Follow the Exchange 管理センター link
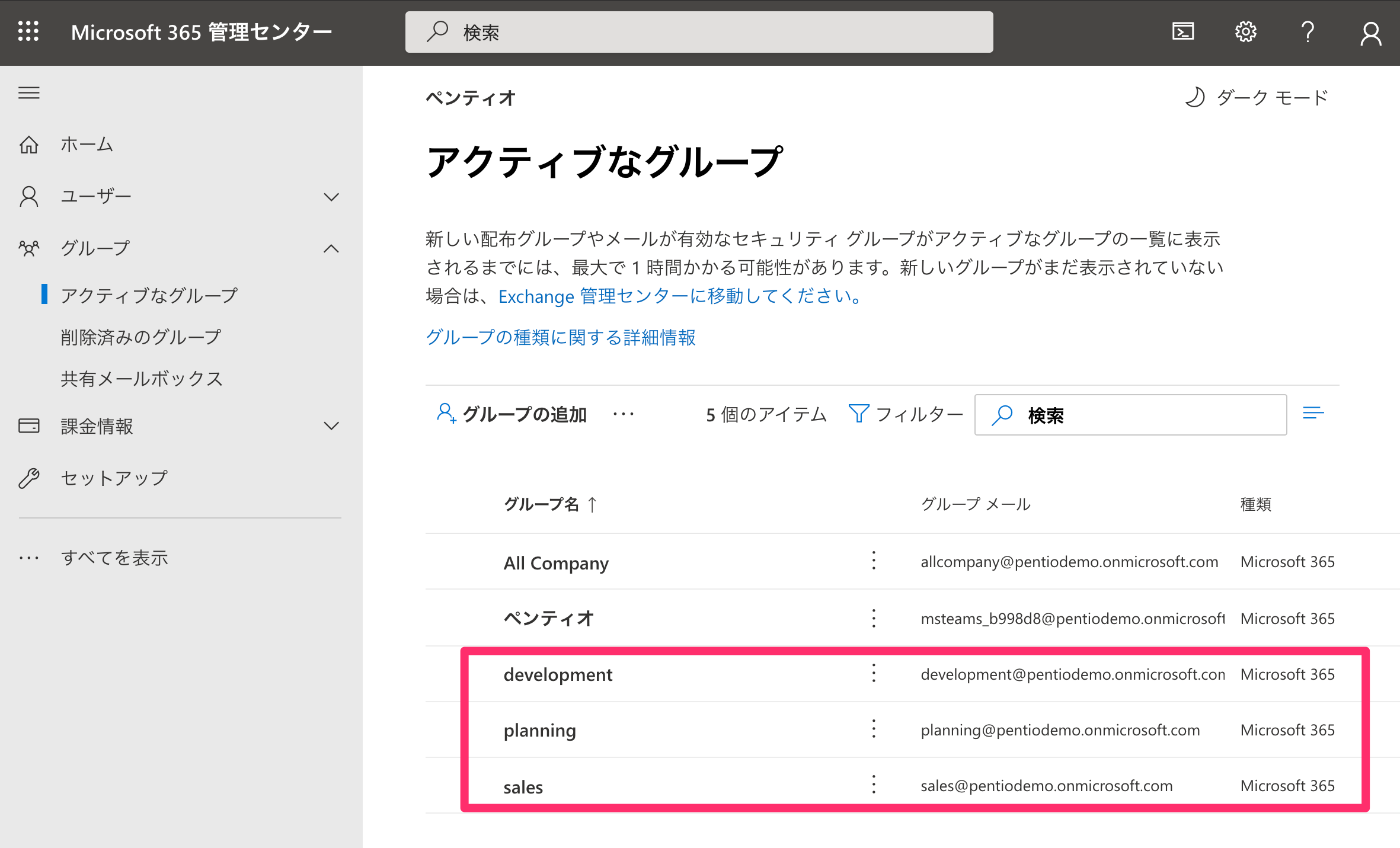This screenshot has height=848, width=1400. [682, 296]
